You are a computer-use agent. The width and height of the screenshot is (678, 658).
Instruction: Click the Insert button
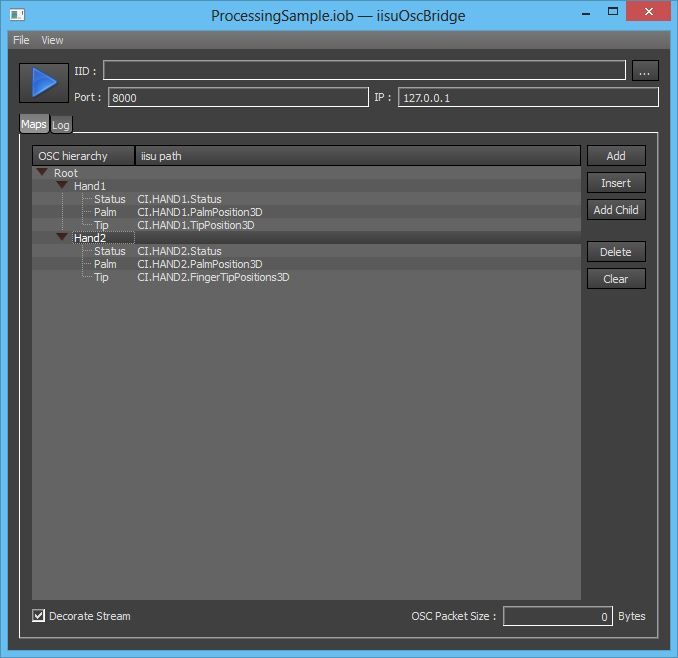[616, 183]
